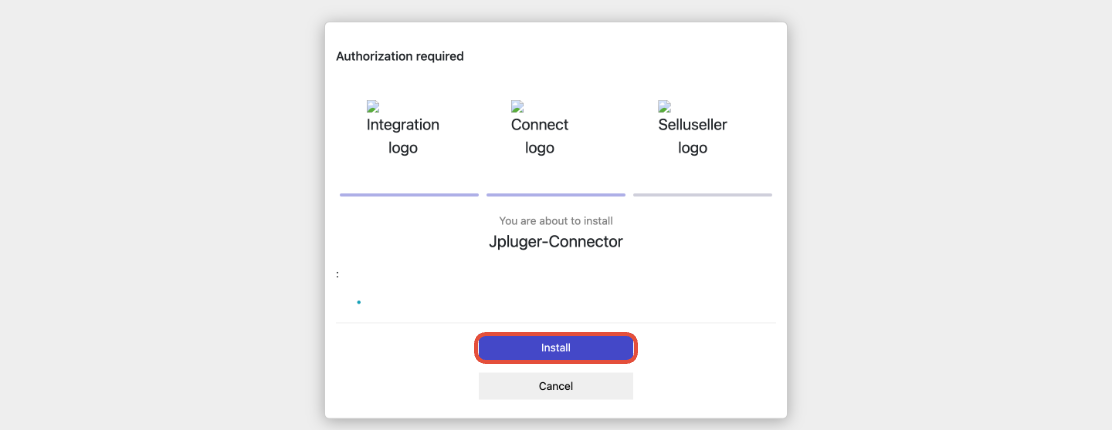
Task: Click the teal bullet point in permissions list
Action: 359,302
